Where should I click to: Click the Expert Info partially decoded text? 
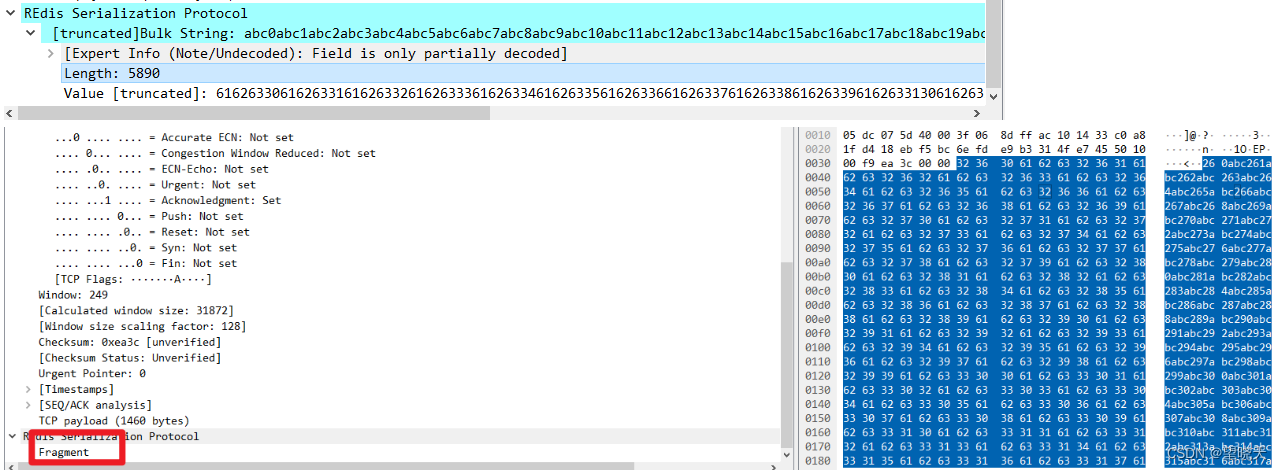[x=315, y=53]
